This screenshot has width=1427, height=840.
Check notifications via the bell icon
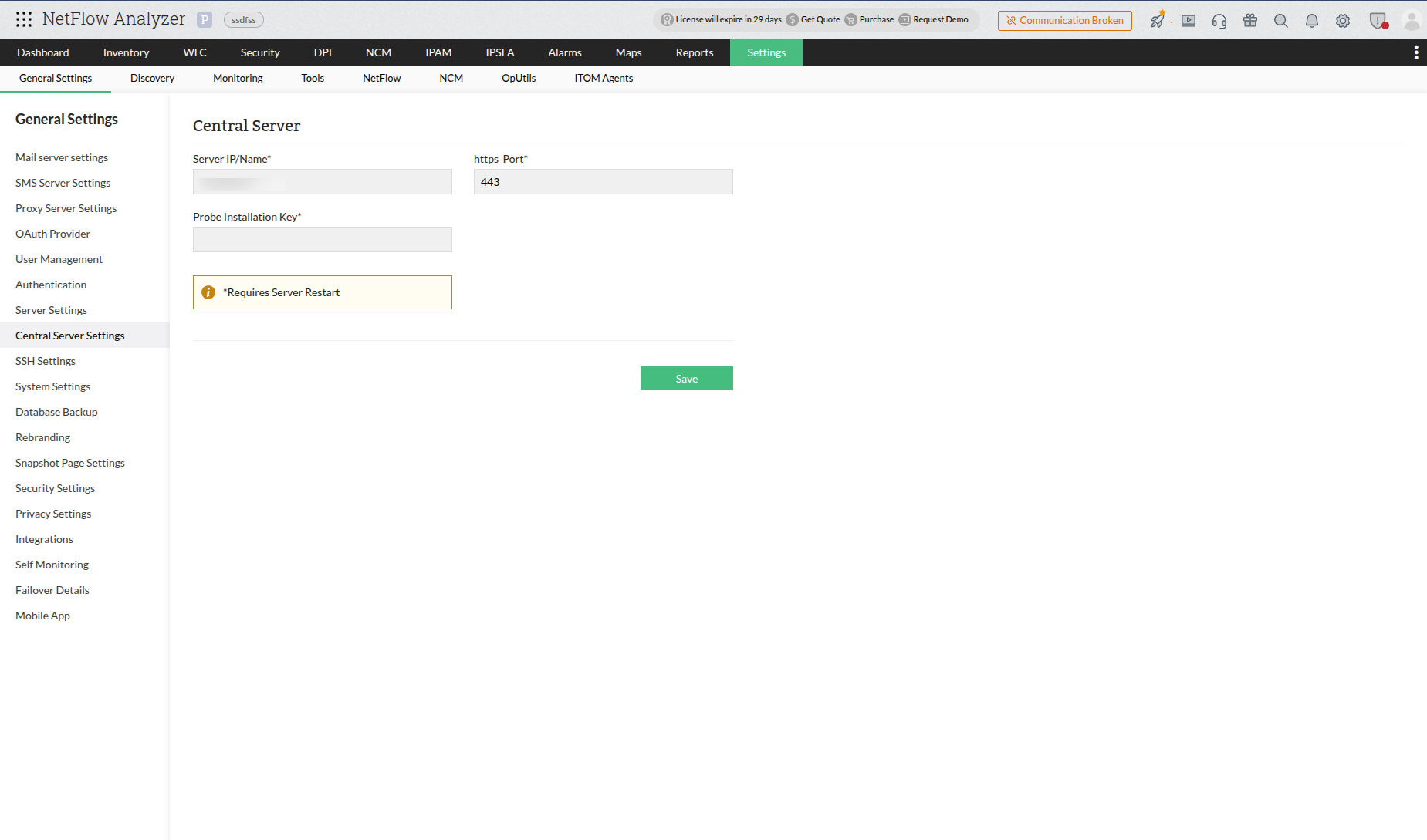(1311, 20)
